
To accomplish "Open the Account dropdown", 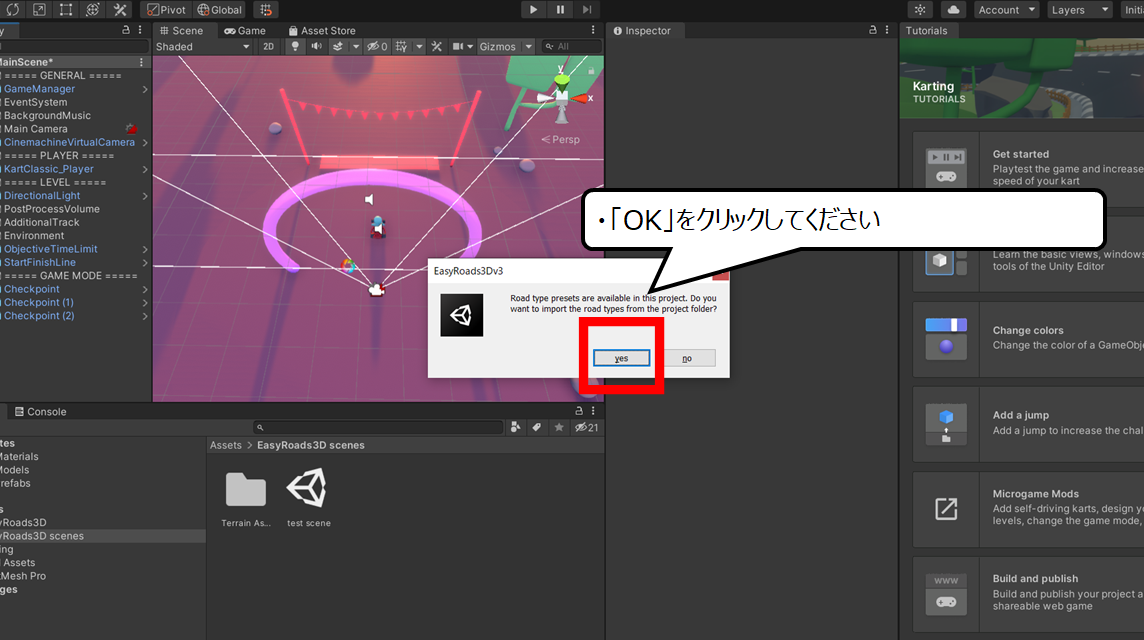I will click(x=1007, y=9).
